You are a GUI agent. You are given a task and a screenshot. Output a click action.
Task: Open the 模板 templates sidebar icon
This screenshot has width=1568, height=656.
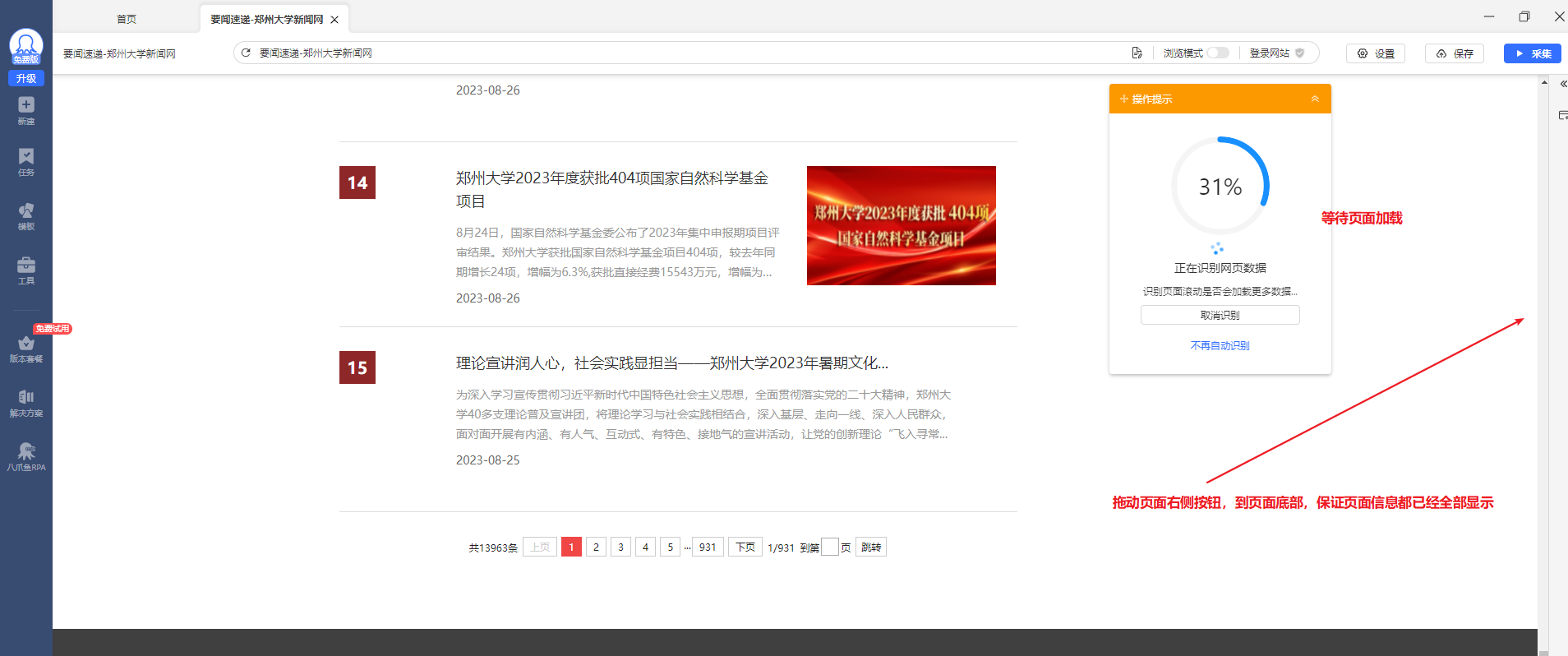pyautogui.click(x=26, y=216)
